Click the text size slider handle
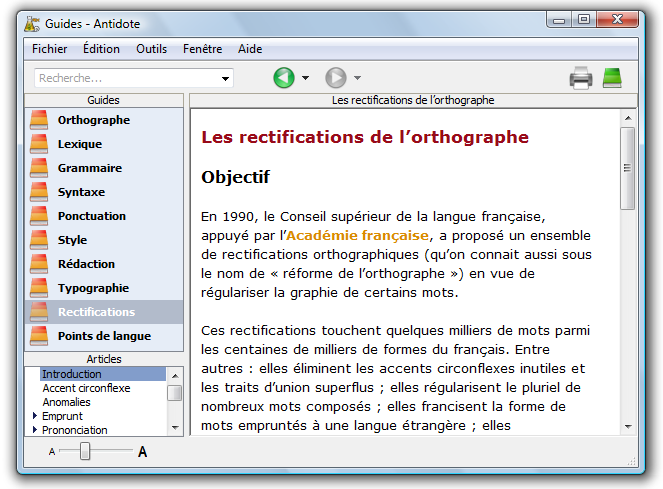The image size is (663, 489). pyautogui.click(x=85, y=451)
